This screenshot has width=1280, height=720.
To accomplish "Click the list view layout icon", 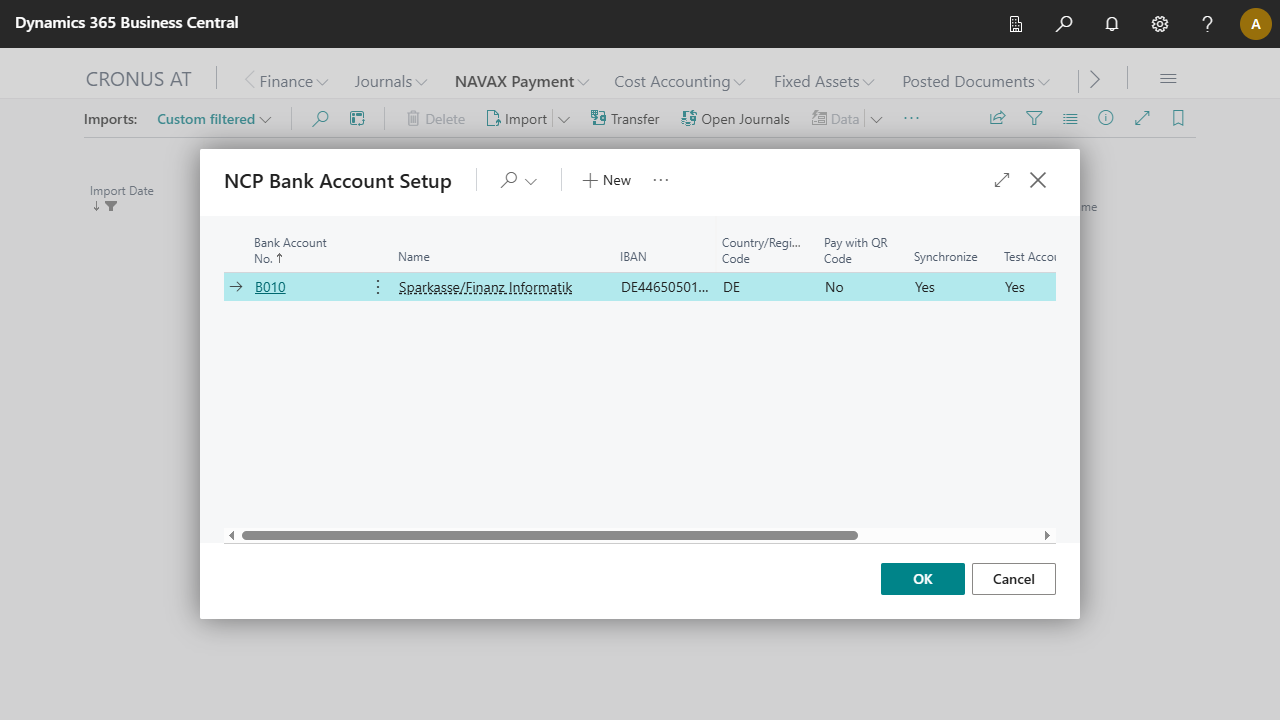I will tap(1070, 118).
